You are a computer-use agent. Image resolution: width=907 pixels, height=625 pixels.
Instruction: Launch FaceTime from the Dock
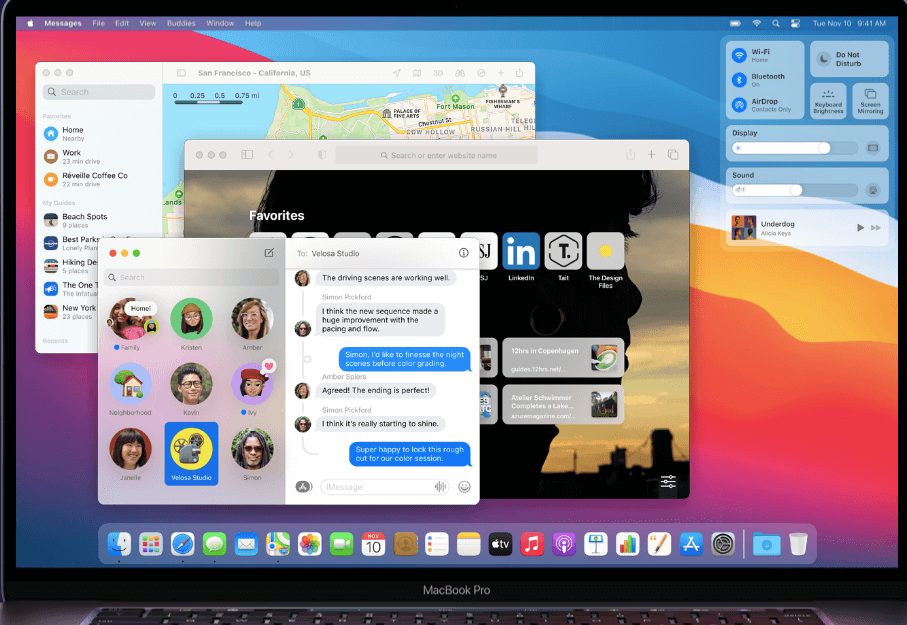pos(342,544)
